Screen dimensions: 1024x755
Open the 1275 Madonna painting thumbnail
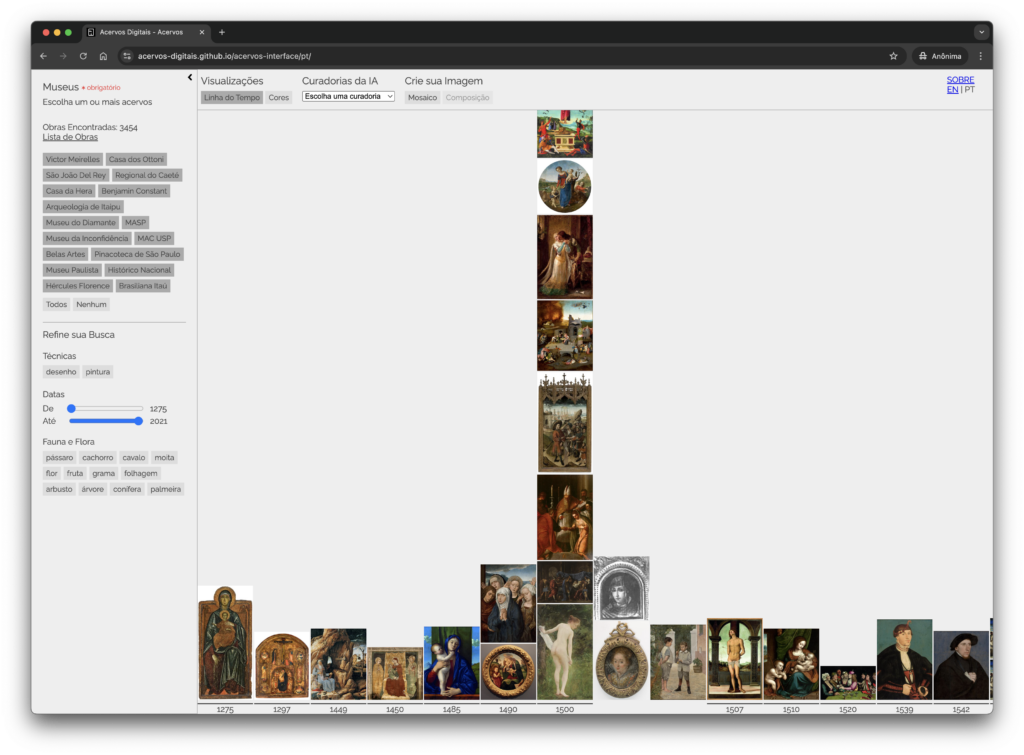[225, 642]
